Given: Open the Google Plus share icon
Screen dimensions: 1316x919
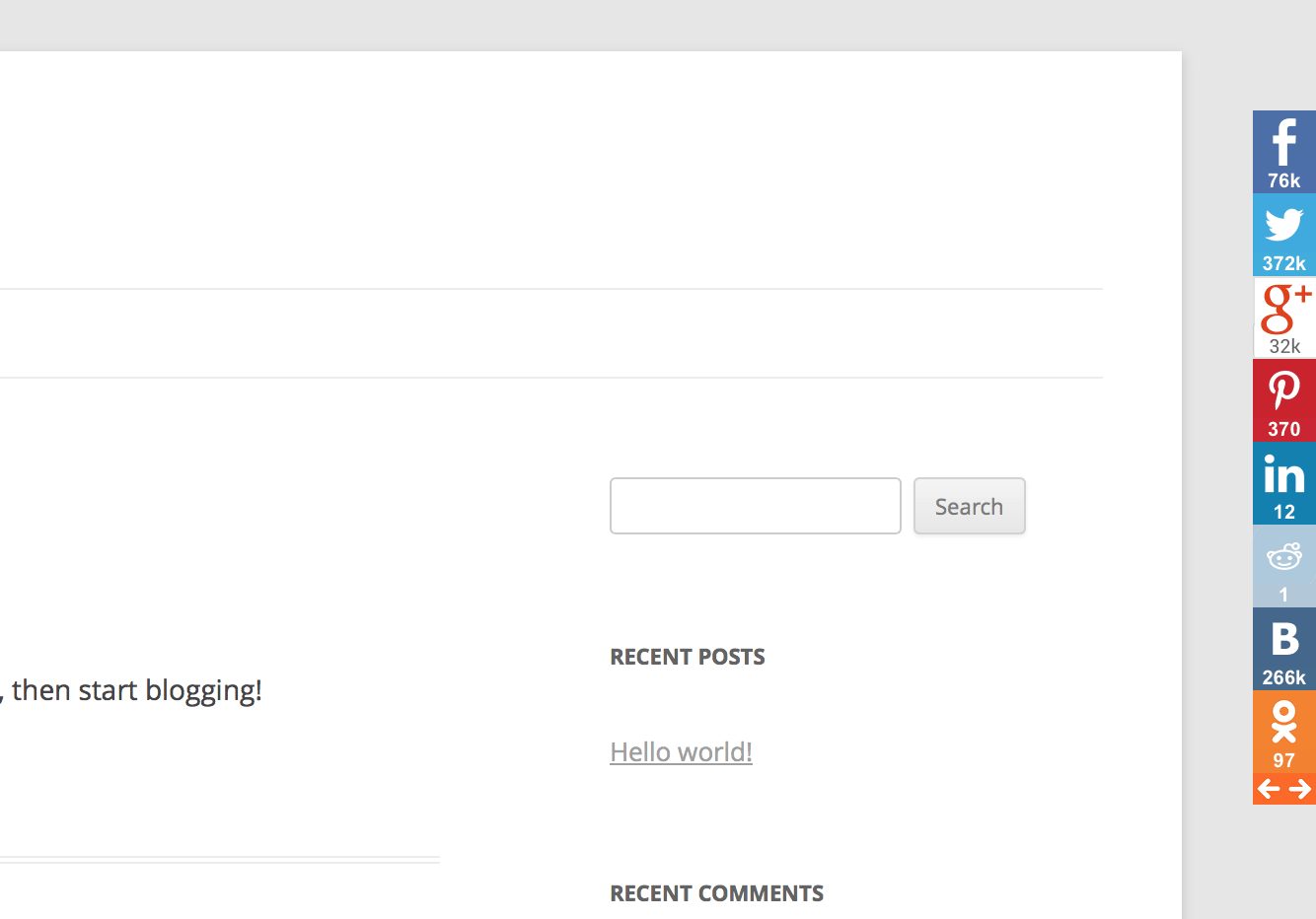Looking at the screenshot, I should coord(1286,309).
